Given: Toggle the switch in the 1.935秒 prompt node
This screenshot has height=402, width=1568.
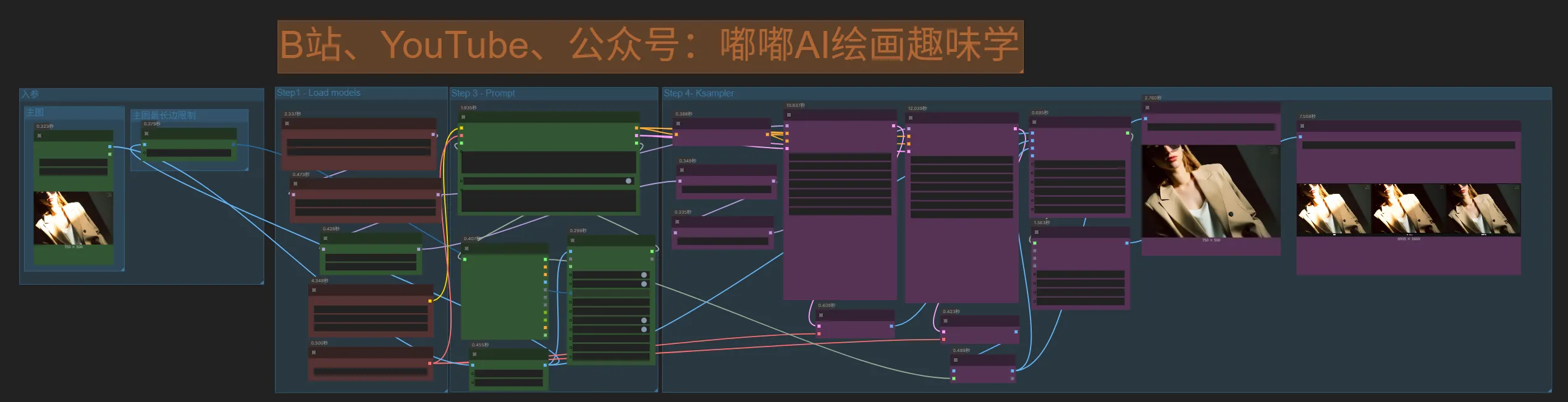Looking at the screenshot, I should tap(628, 181).
